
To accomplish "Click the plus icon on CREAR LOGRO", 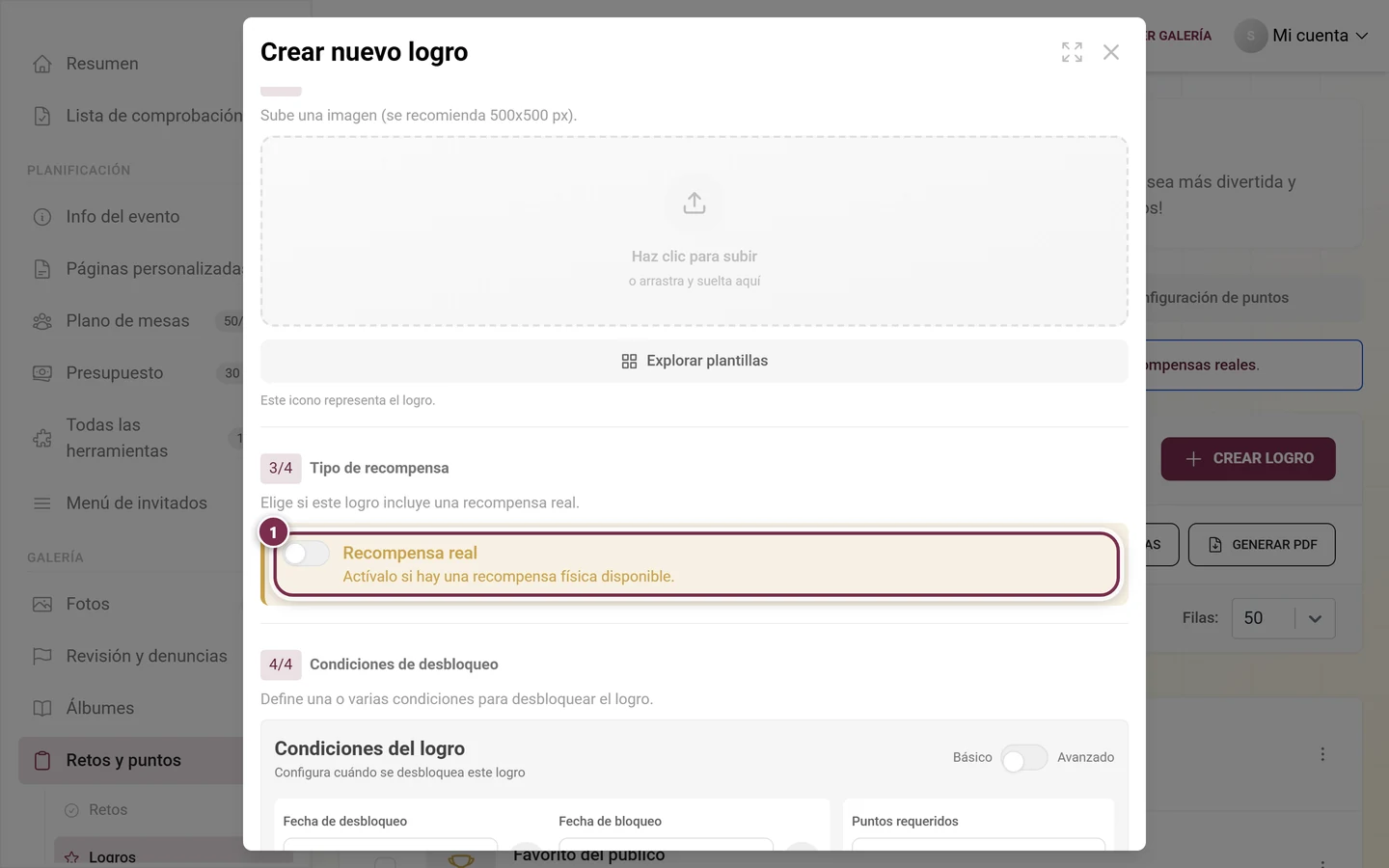I will [x=1193, y=459].
